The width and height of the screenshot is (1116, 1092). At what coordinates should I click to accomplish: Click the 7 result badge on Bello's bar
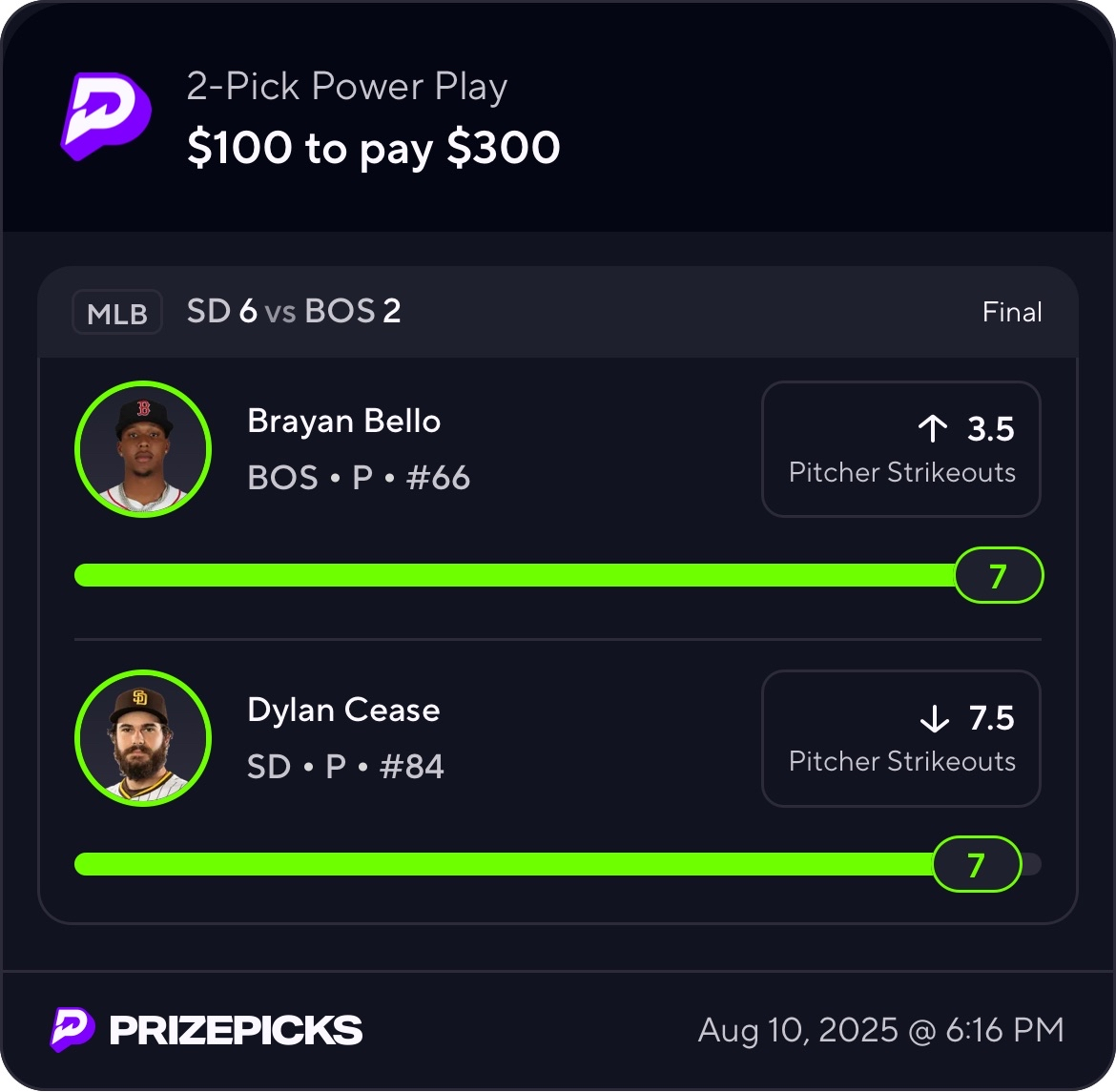point(999,575)
